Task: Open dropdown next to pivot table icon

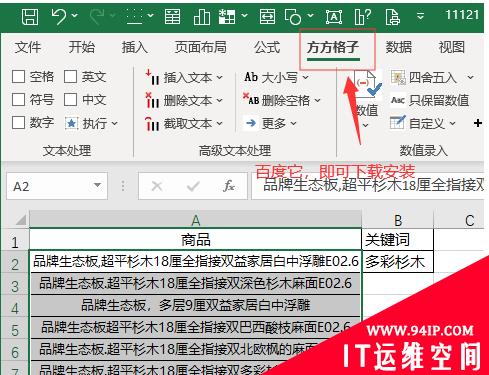Action: pyautogui.click(x=245, y=15)
